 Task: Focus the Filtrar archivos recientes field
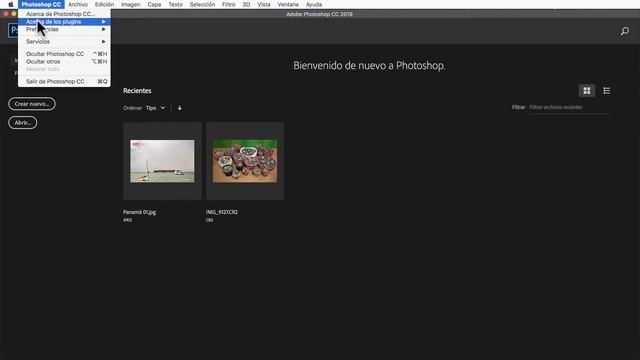(x=570, y=108)
